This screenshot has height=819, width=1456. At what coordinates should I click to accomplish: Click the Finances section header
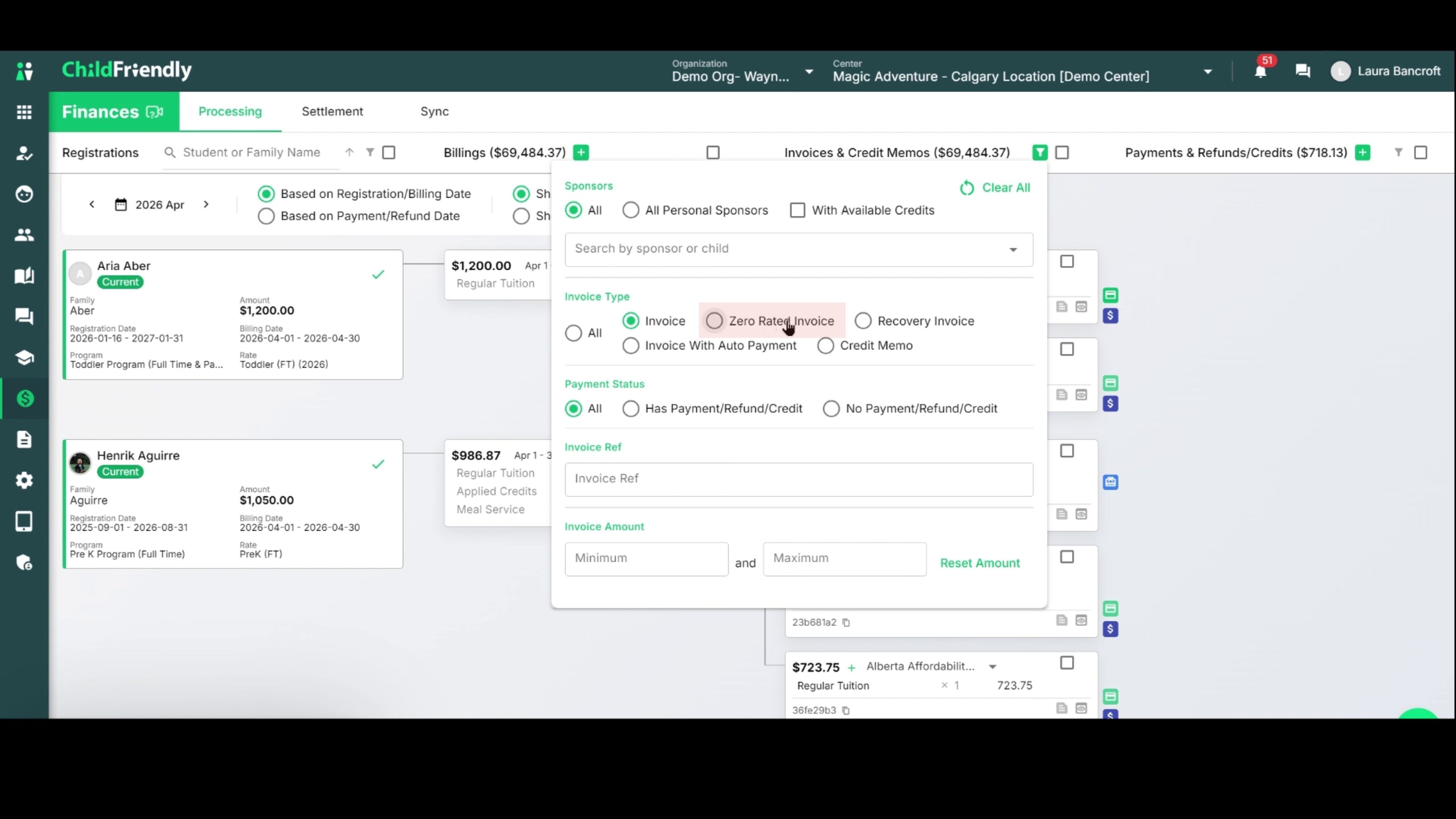click(100, 112)
